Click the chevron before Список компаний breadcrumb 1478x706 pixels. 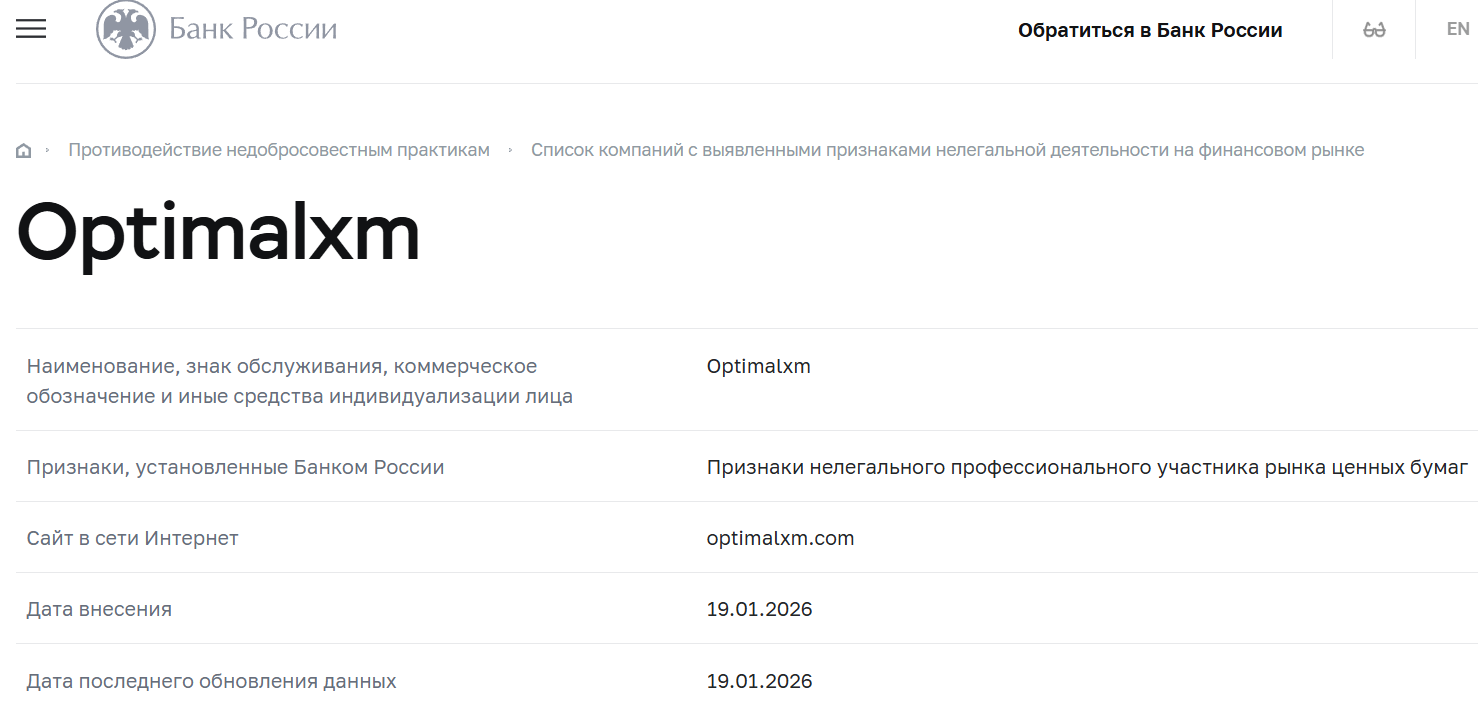510,150
